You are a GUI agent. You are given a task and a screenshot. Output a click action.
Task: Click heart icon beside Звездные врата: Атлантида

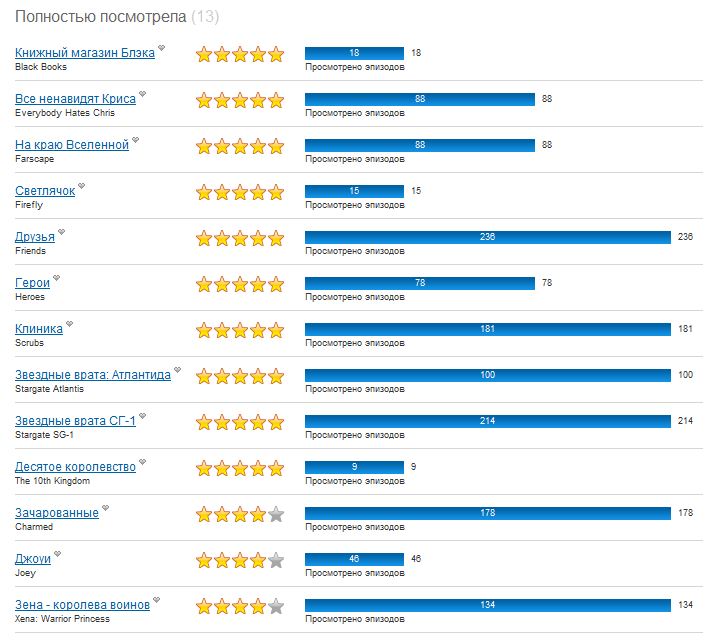pos(177,370)
